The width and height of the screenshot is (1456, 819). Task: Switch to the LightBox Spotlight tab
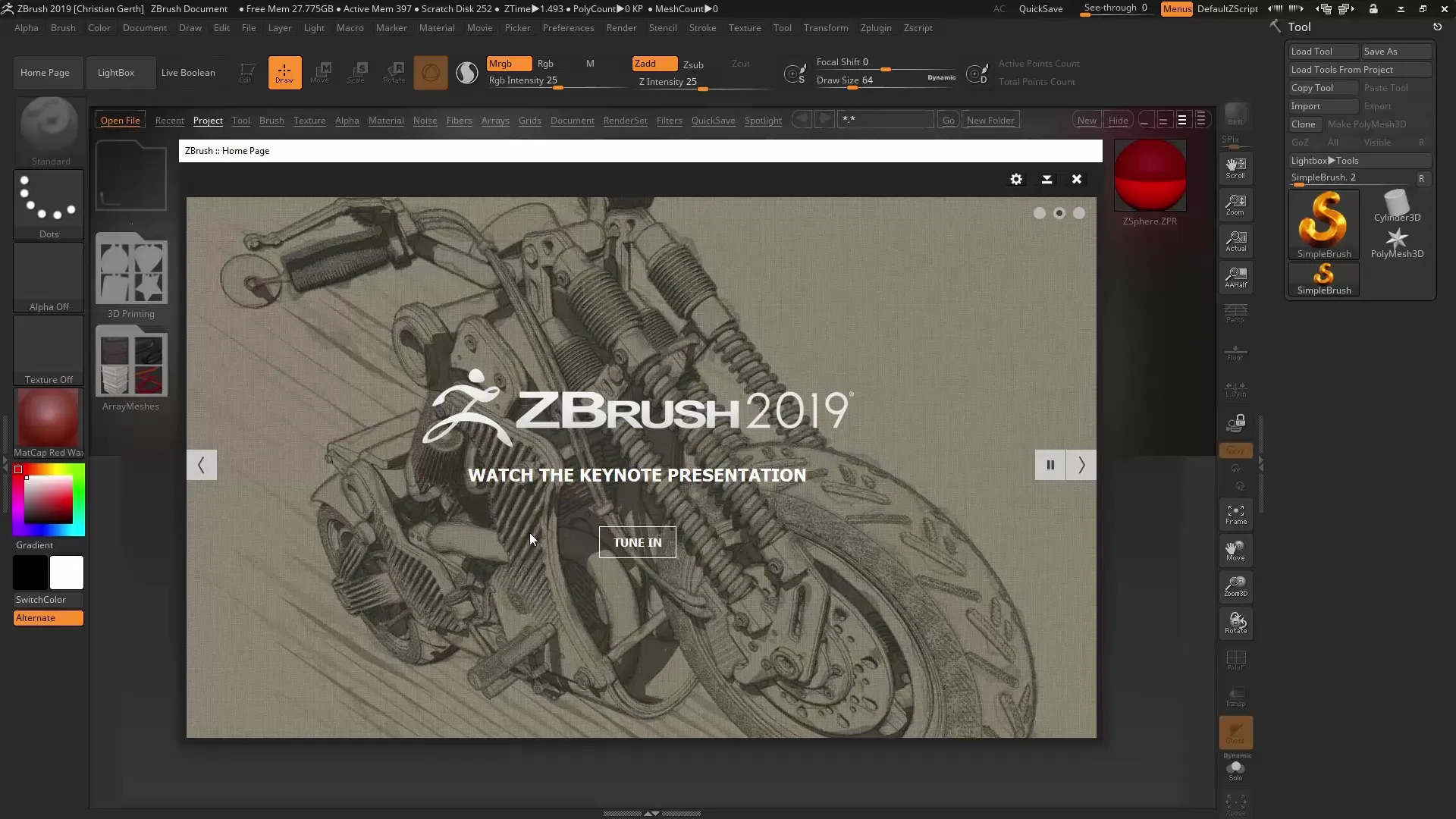coord(763,121)
